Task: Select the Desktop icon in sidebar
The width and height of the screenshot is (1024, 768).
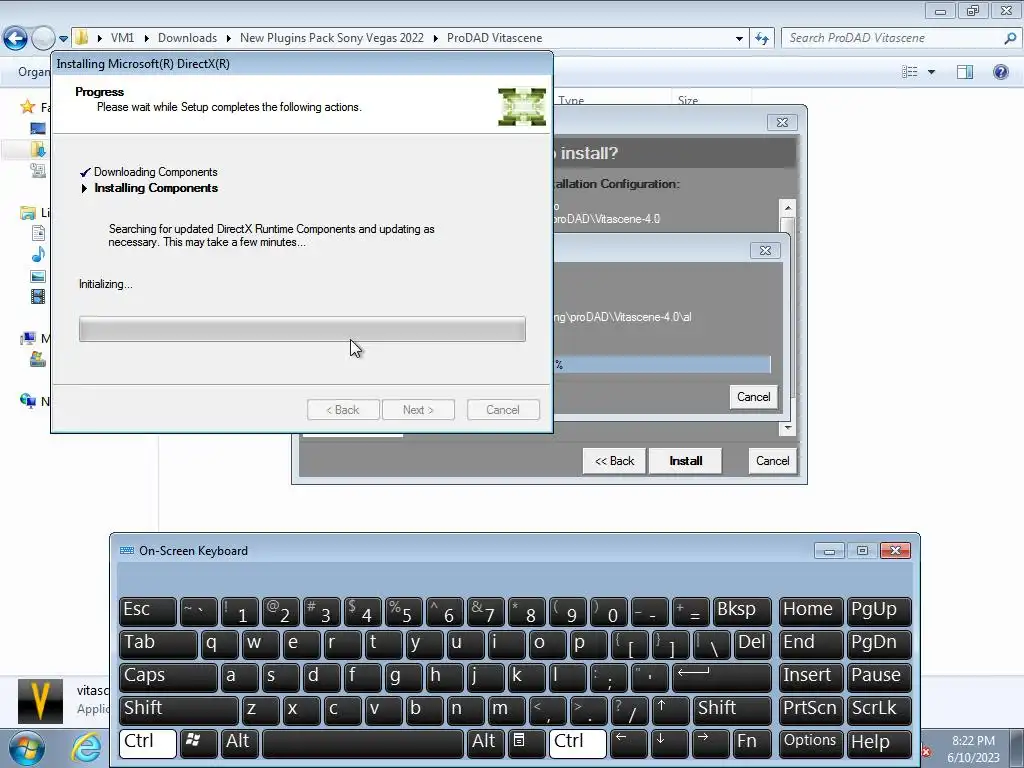Action: point(38,128)
